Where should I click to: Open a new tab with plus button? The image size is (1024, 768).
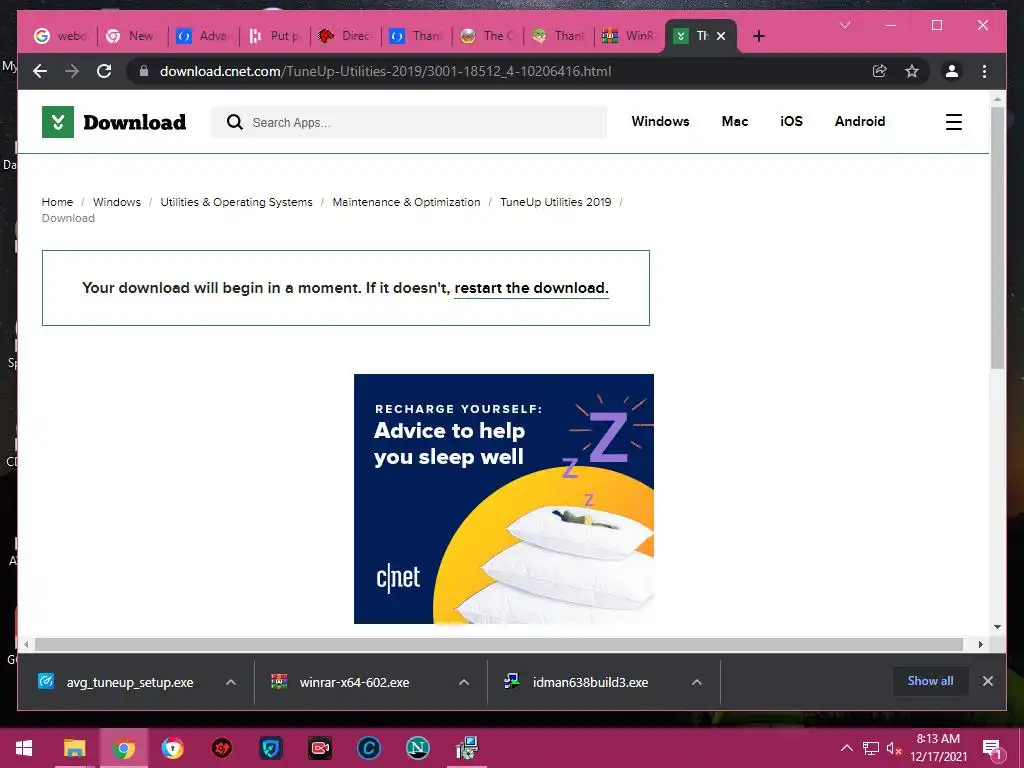[x=758, y=36]
